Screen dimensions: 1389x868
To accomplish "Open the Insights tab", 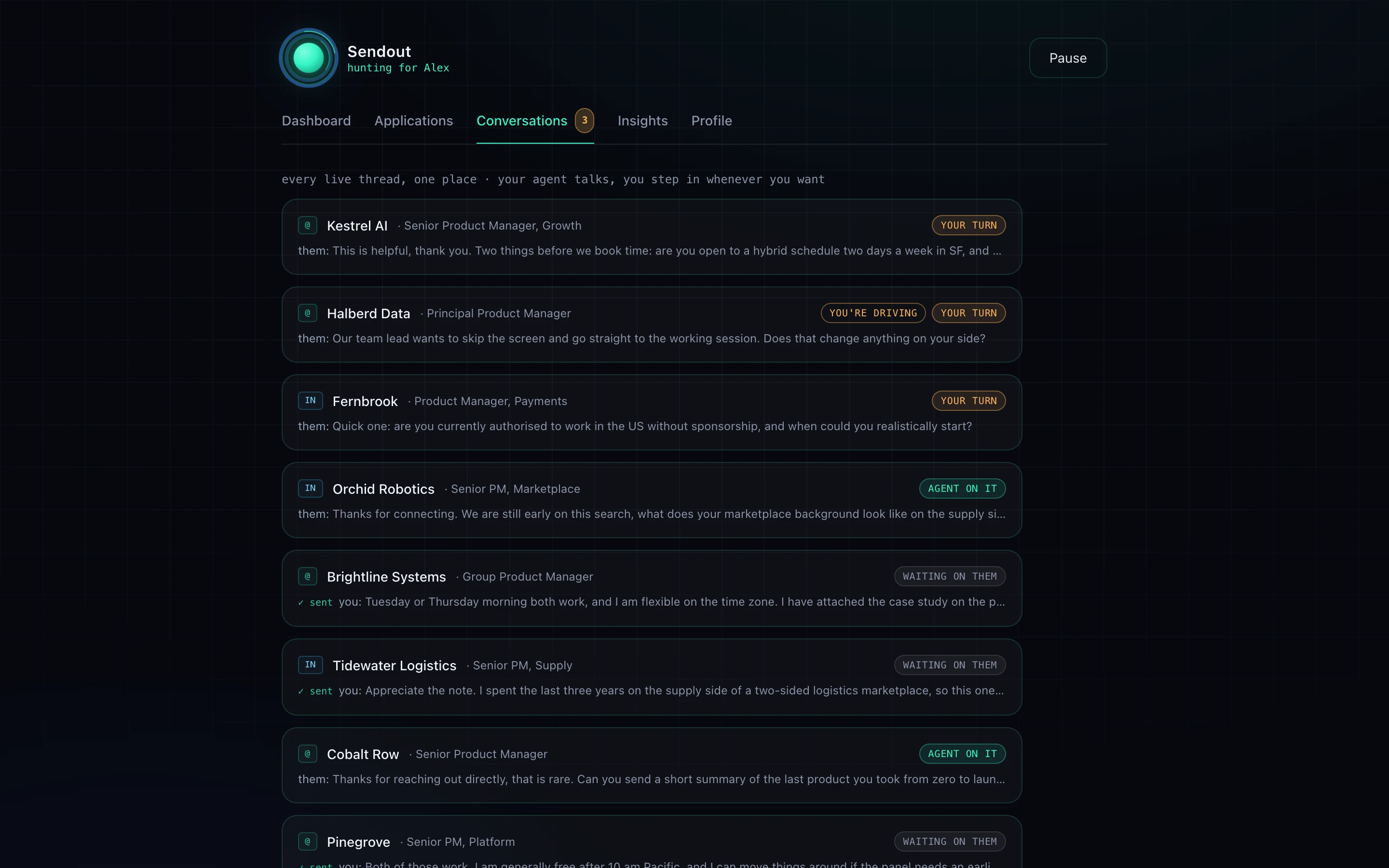I will coord(642,121).
